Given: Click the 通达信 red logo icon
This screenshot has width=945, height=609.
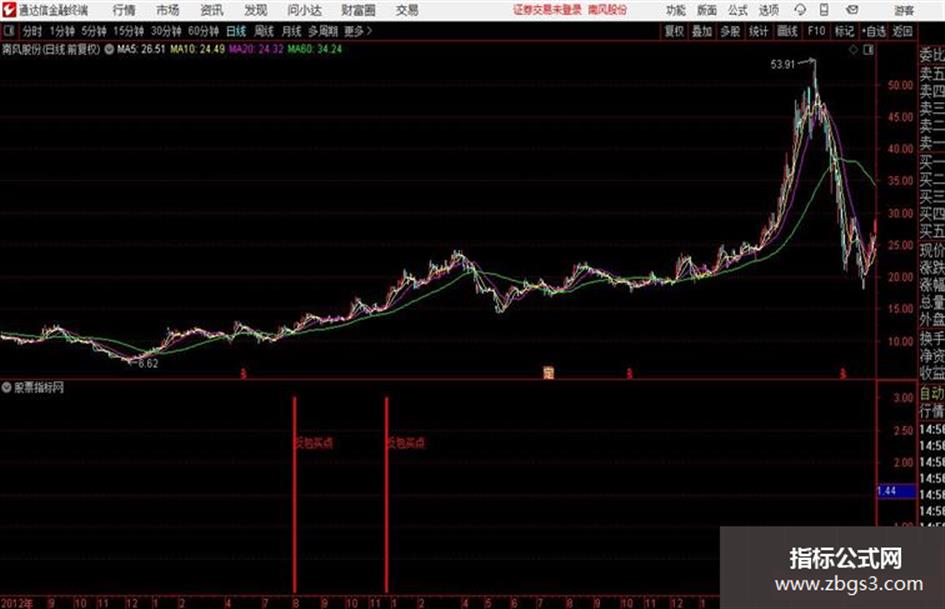Looking at the screenshot, I should 9,10.
